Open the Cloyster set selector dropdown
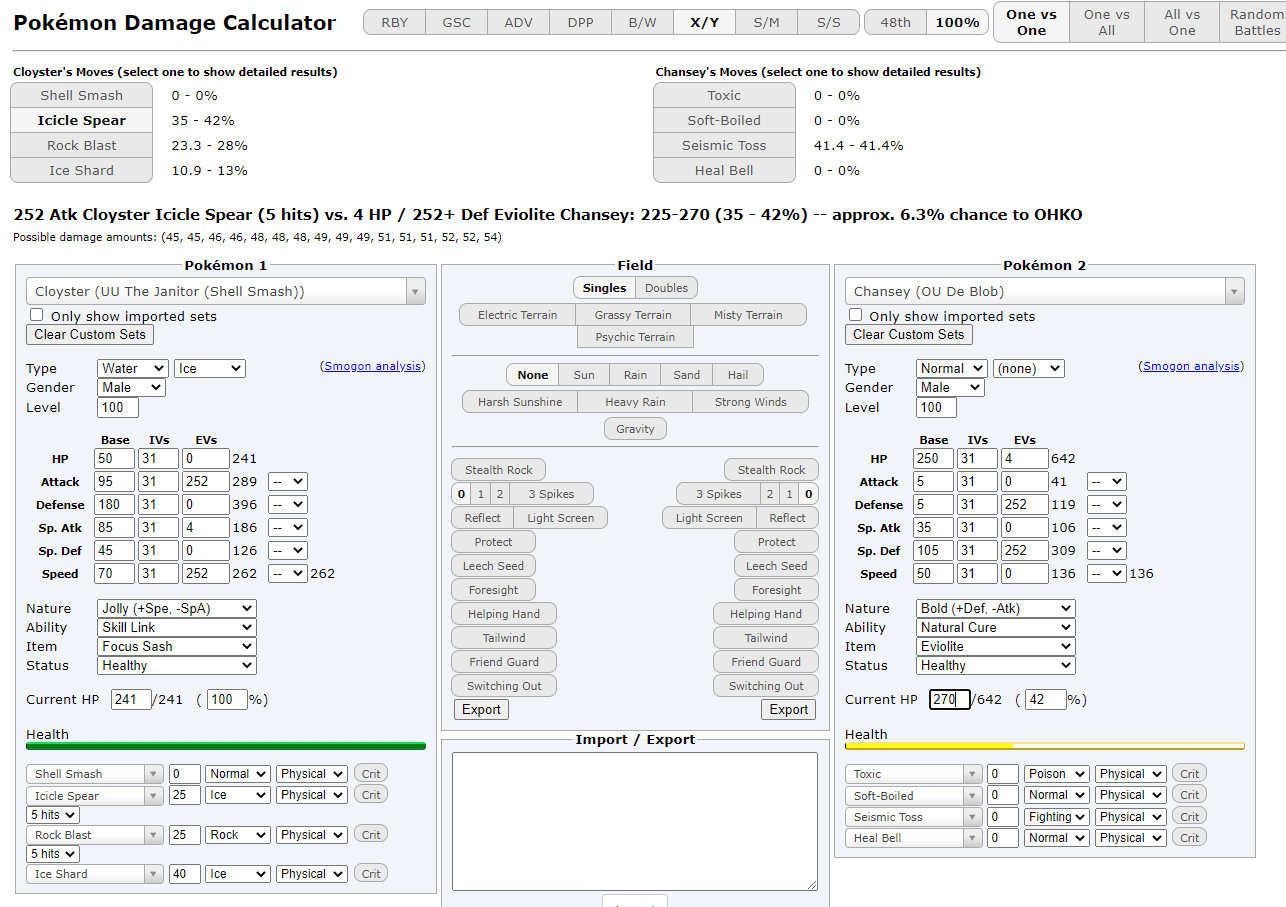The image size is (1286, 907). pyautogui.click(x=226, y=292)
